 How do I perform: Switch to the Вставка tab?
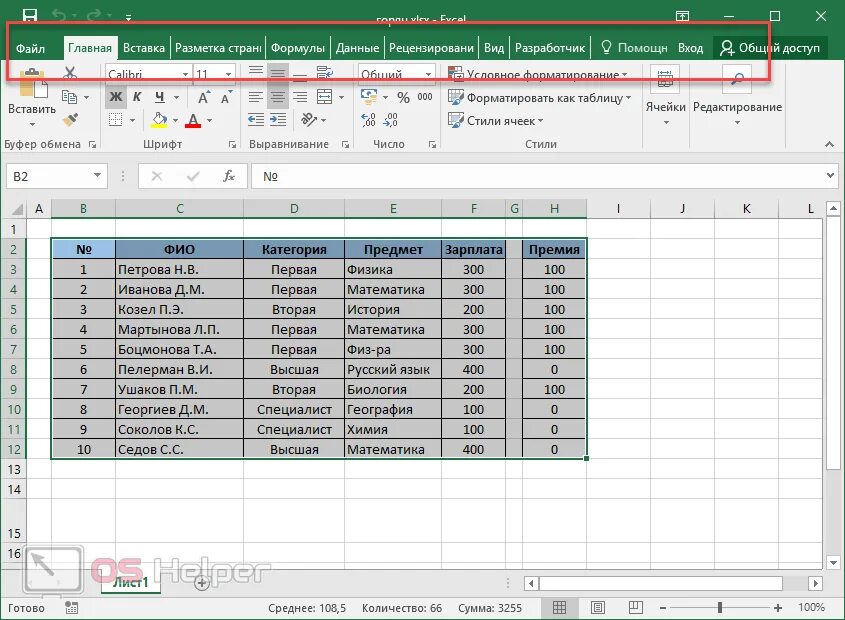143,48
